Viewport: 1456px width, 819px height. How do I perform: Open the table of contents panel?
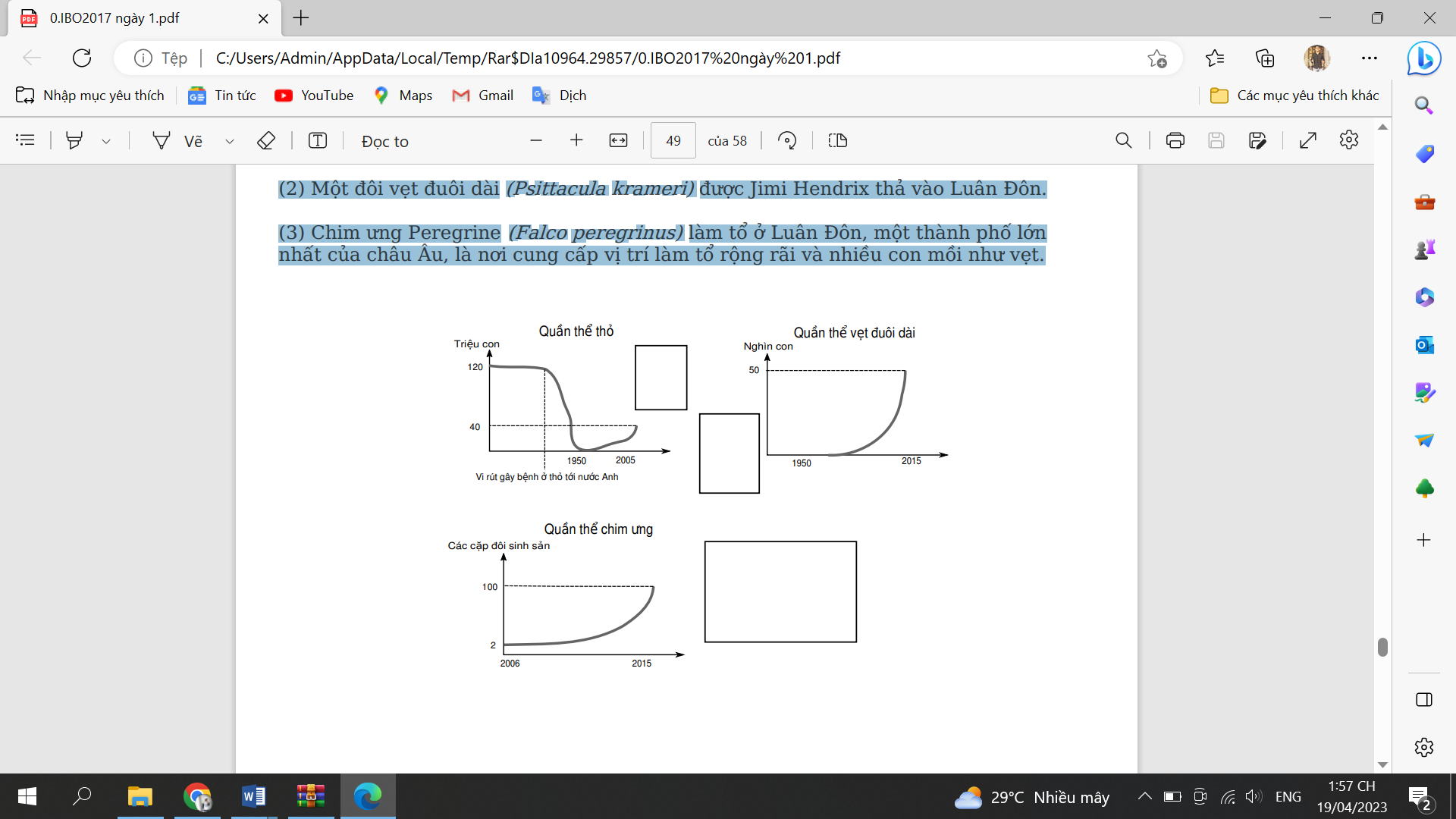tap(25, 140)
